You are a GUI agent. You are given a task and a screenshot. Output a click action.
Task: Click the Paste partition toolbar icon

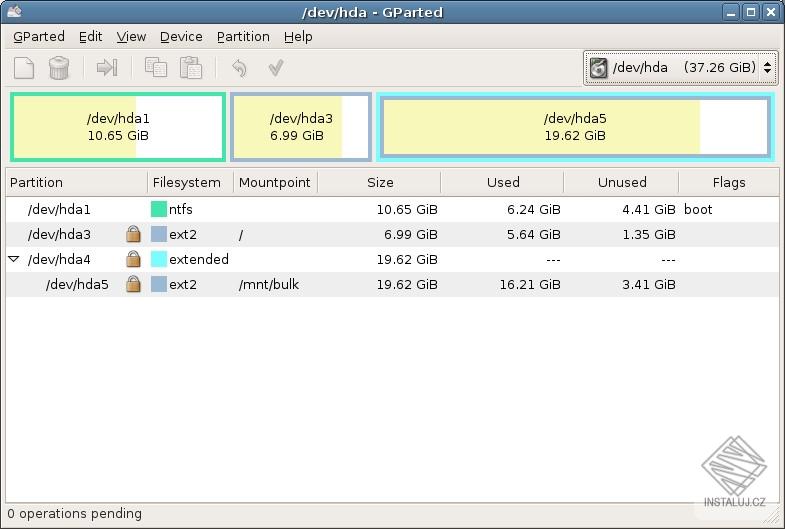(x=191, y=68)
